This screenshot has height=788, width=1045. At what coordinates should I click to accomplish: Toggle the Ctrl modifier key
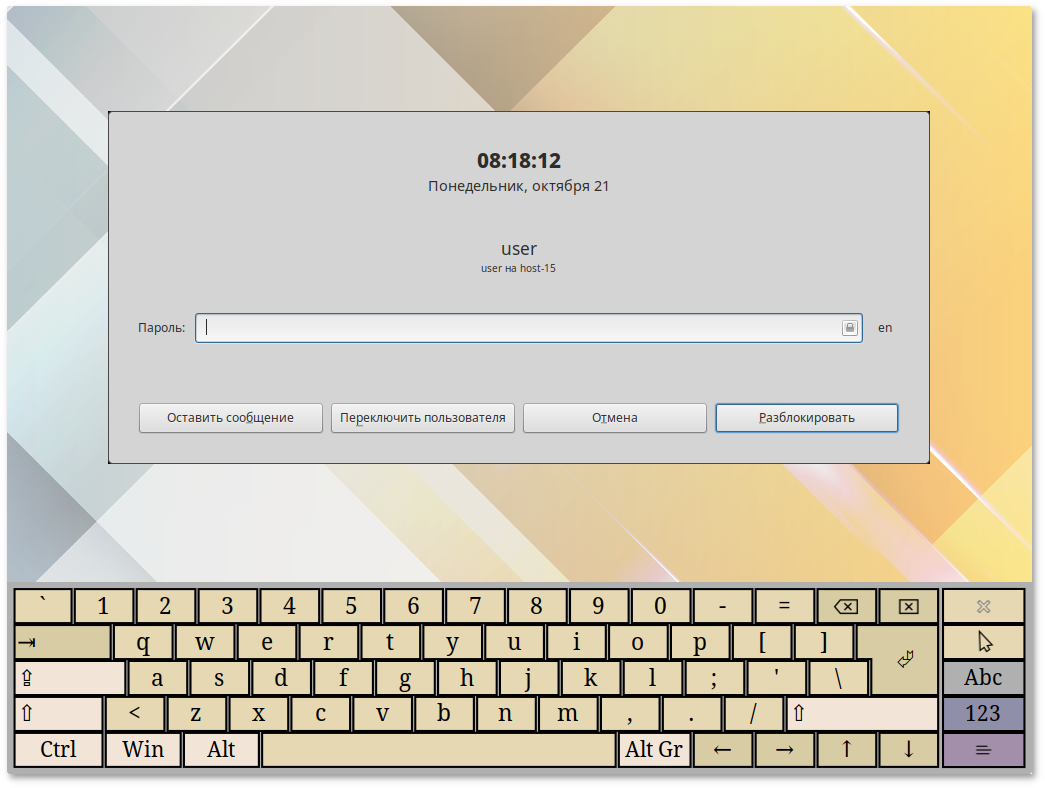[58, 750]
